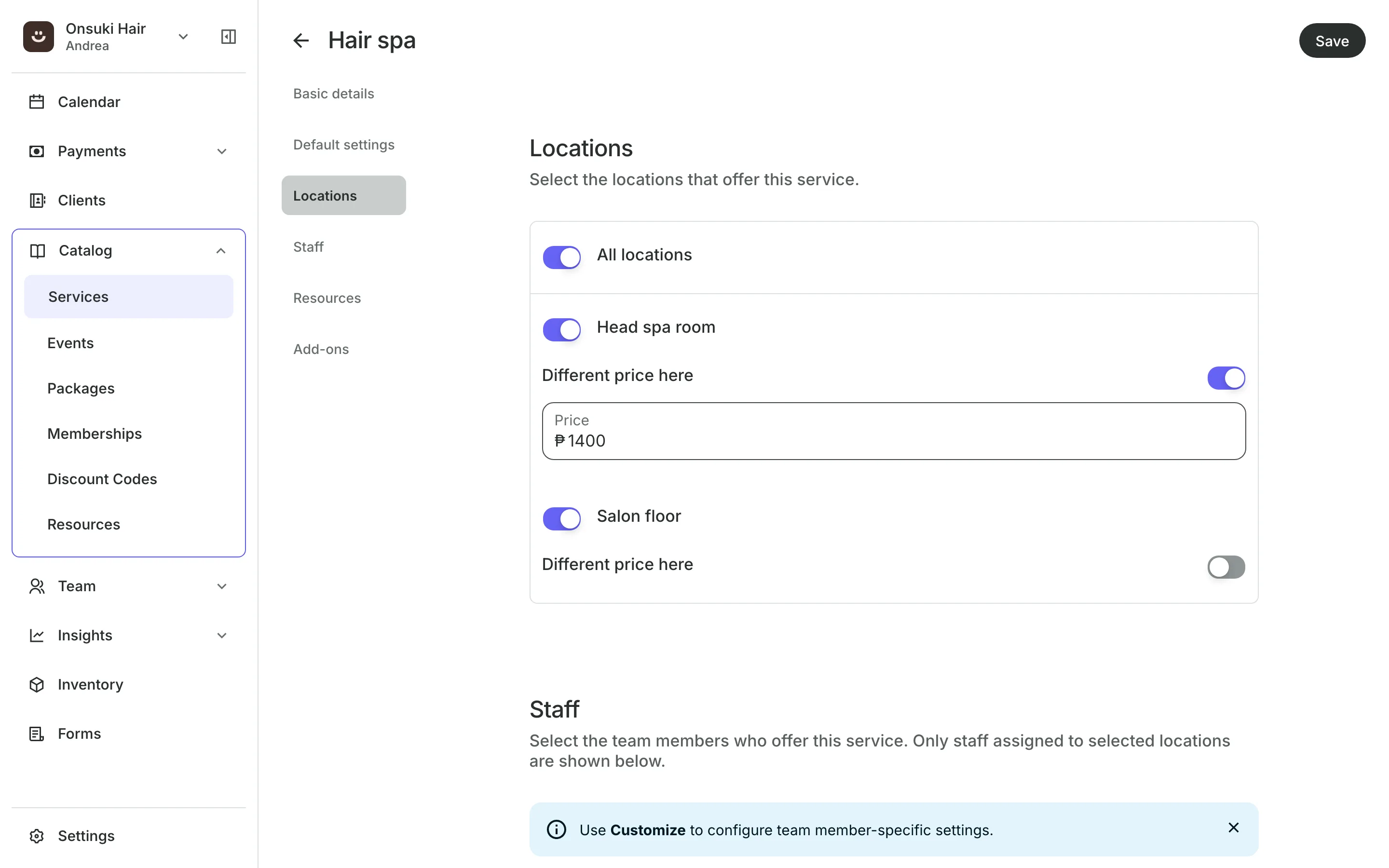This screenshot has height=868, width=1389.
Task: Enable different price for Salon floor
Action: 1226,567
